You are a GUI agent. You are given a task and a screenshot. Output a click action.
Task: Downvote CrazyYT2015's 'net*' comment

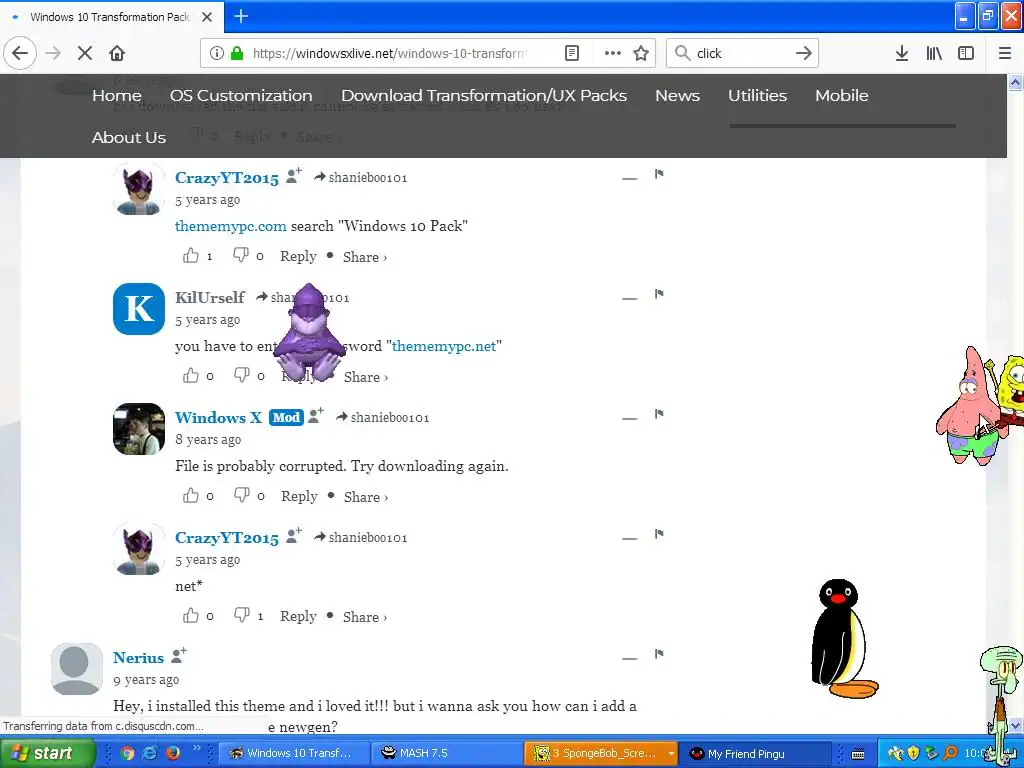point(241,615)
